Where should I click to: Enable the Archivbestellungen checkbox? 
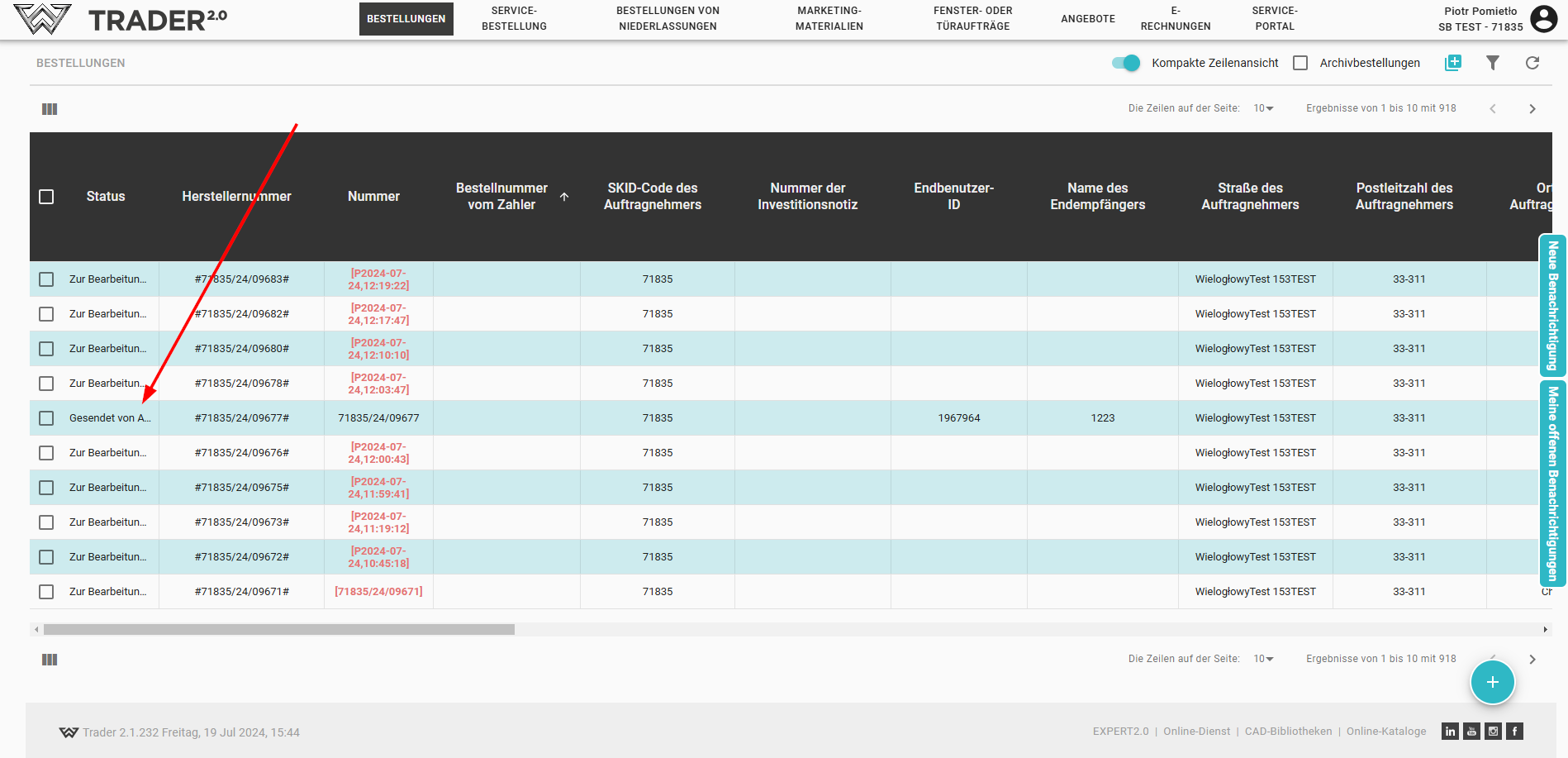tap(1300, 63)
